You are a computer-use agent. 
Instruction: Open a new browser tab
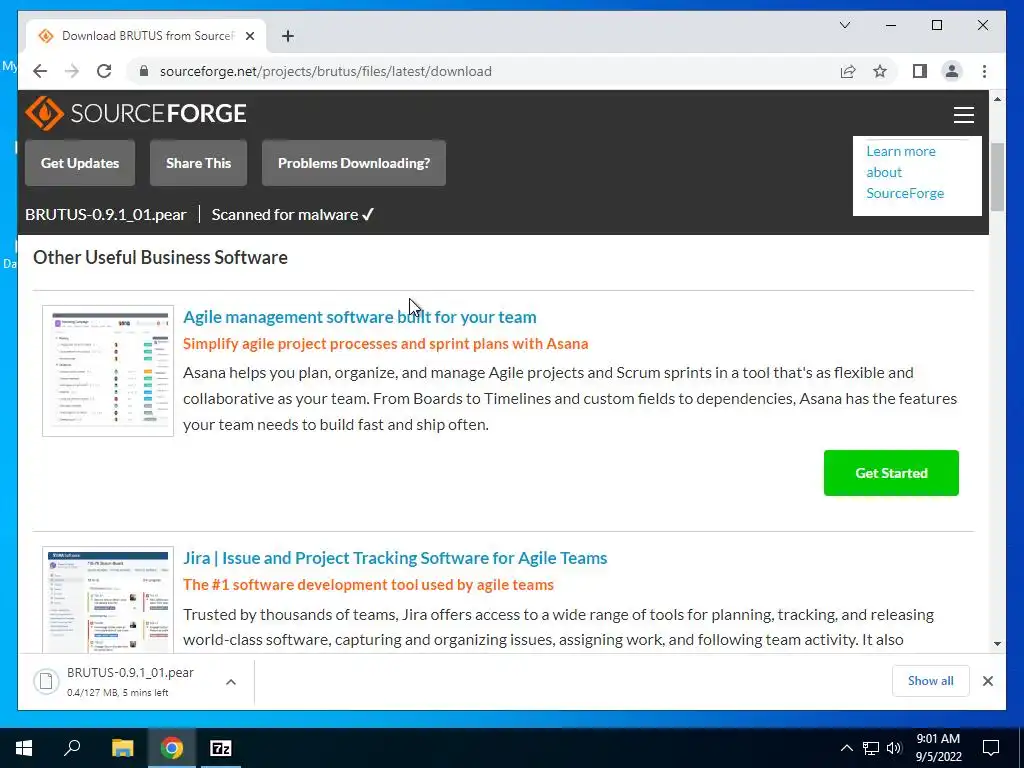(x=288, y=36)
